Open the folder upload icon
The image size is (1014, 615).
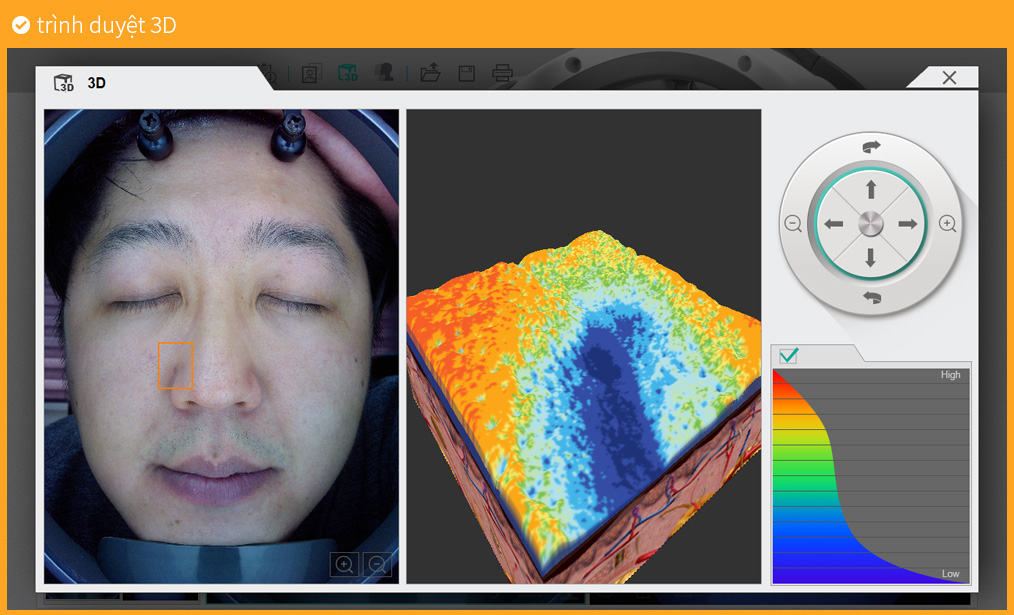pyautogui.click(x=430, y=73)
